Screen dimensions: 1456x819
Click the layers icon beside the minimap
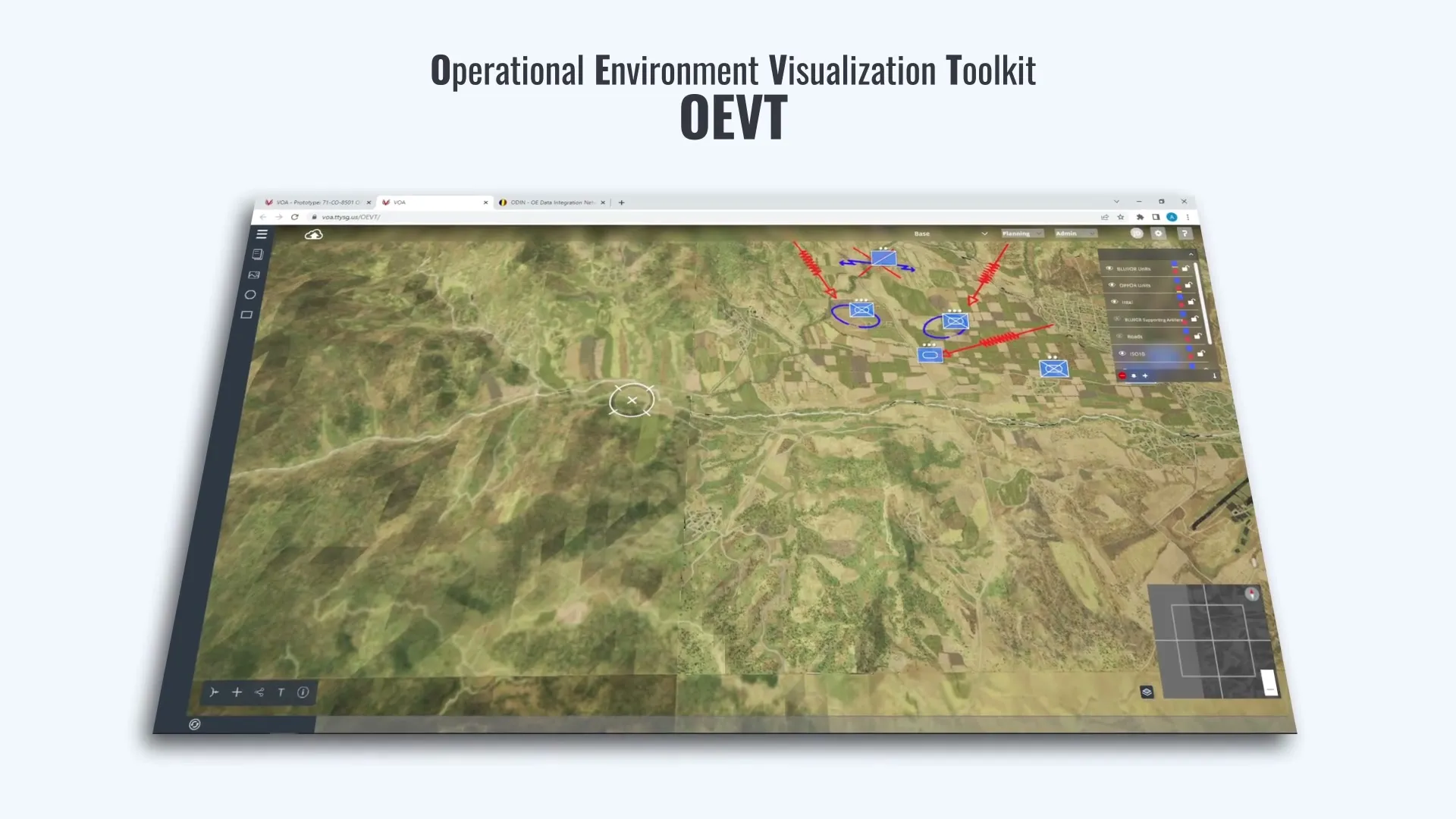coord(1146,692)
